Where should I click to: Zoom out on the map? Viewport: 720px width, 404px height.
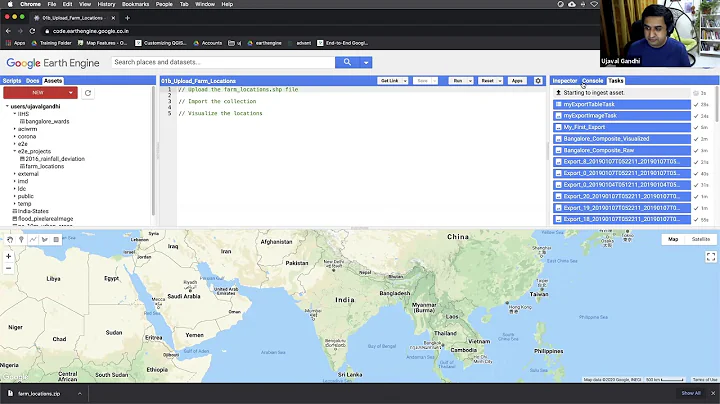click(x=8, y=268)
